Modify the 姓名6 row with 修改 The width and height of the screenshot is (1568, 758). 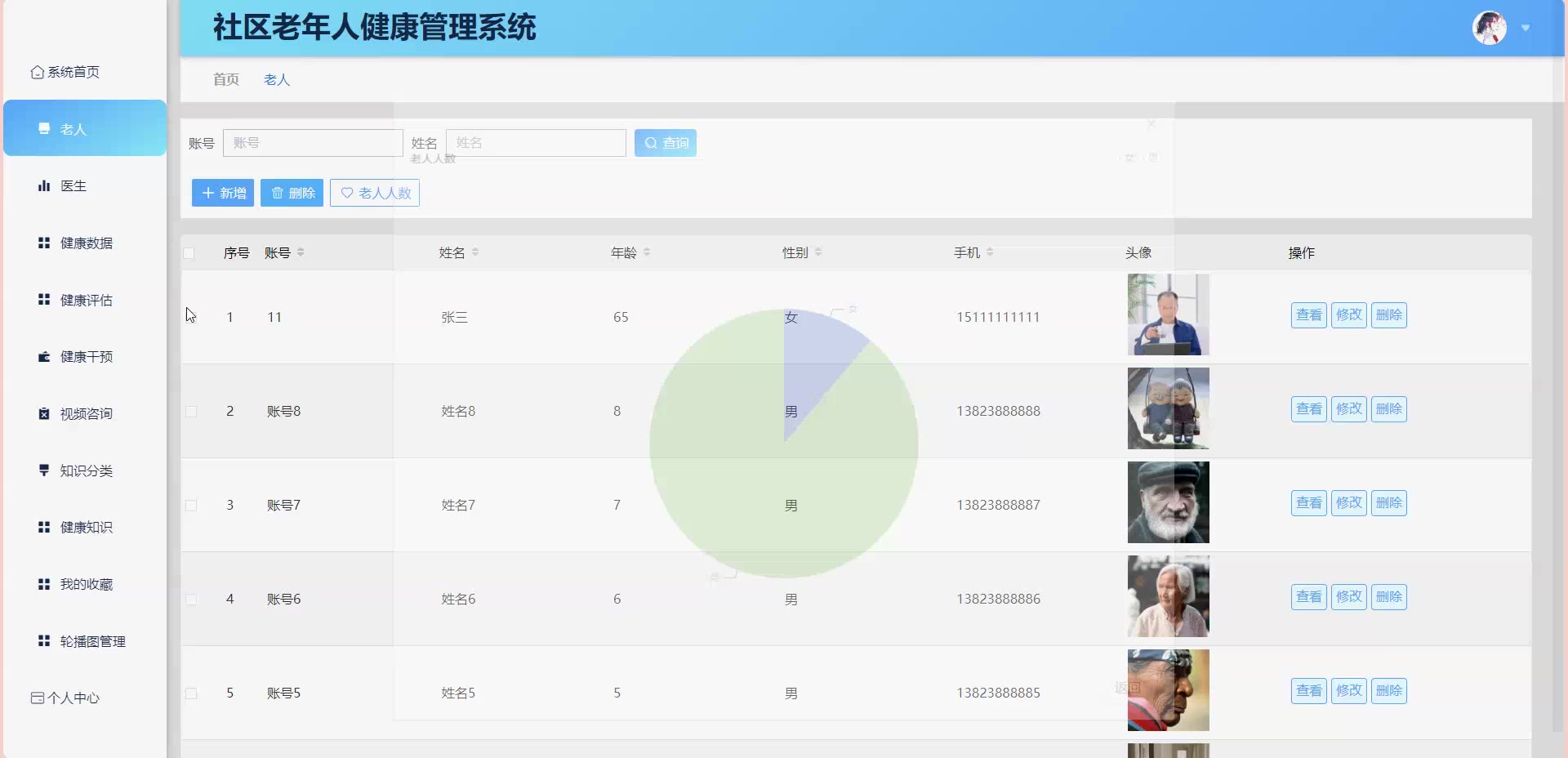[x=1349, y=597]
